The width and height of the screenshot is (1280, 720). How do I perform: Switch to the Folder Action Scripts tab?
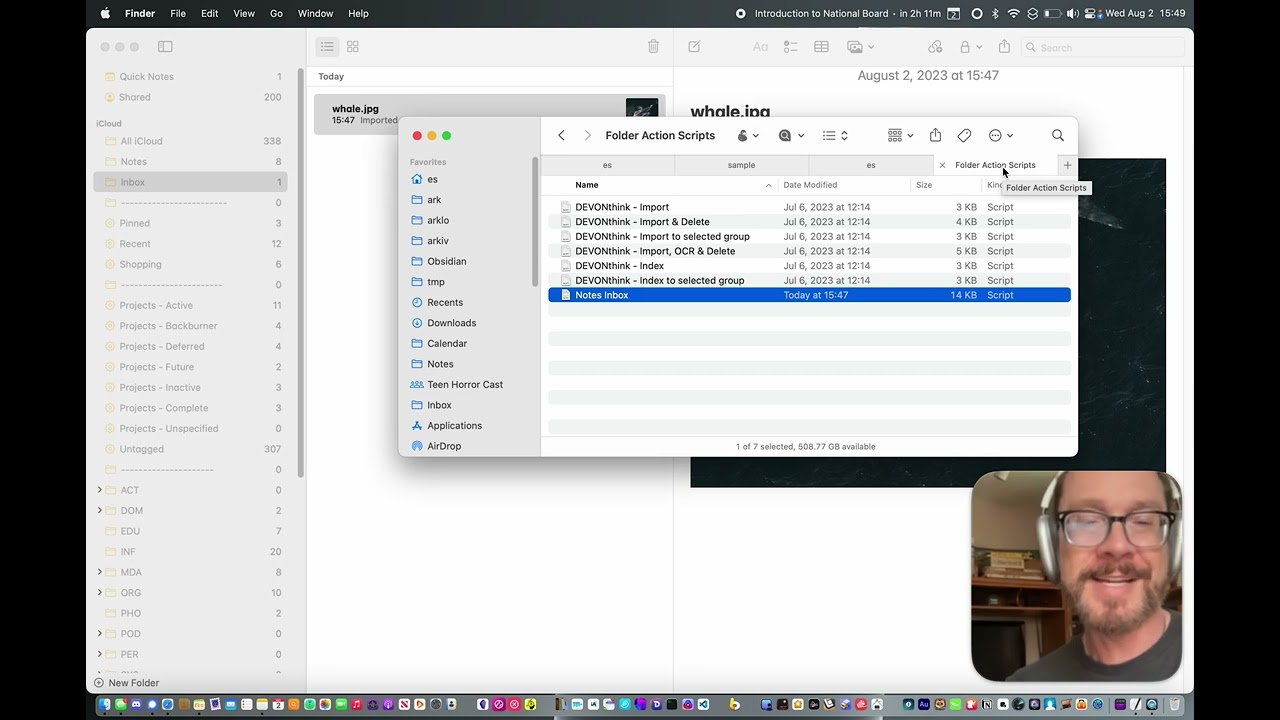pos(995,165)
